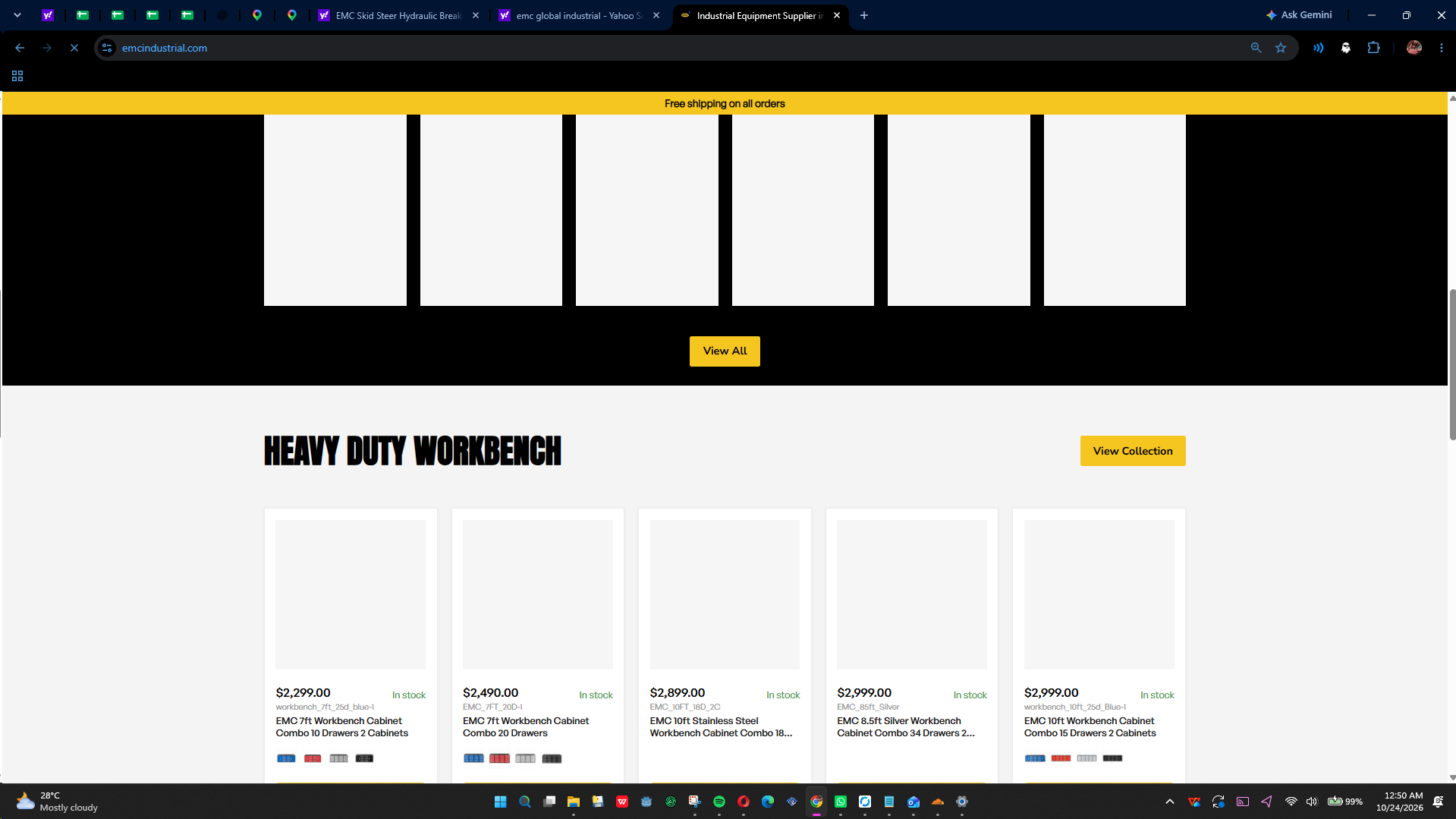Viewport: 1456px width, 819px height.
Task: Open the apps grid shortcut in bookmarks bar
Action: coord(17,76)
